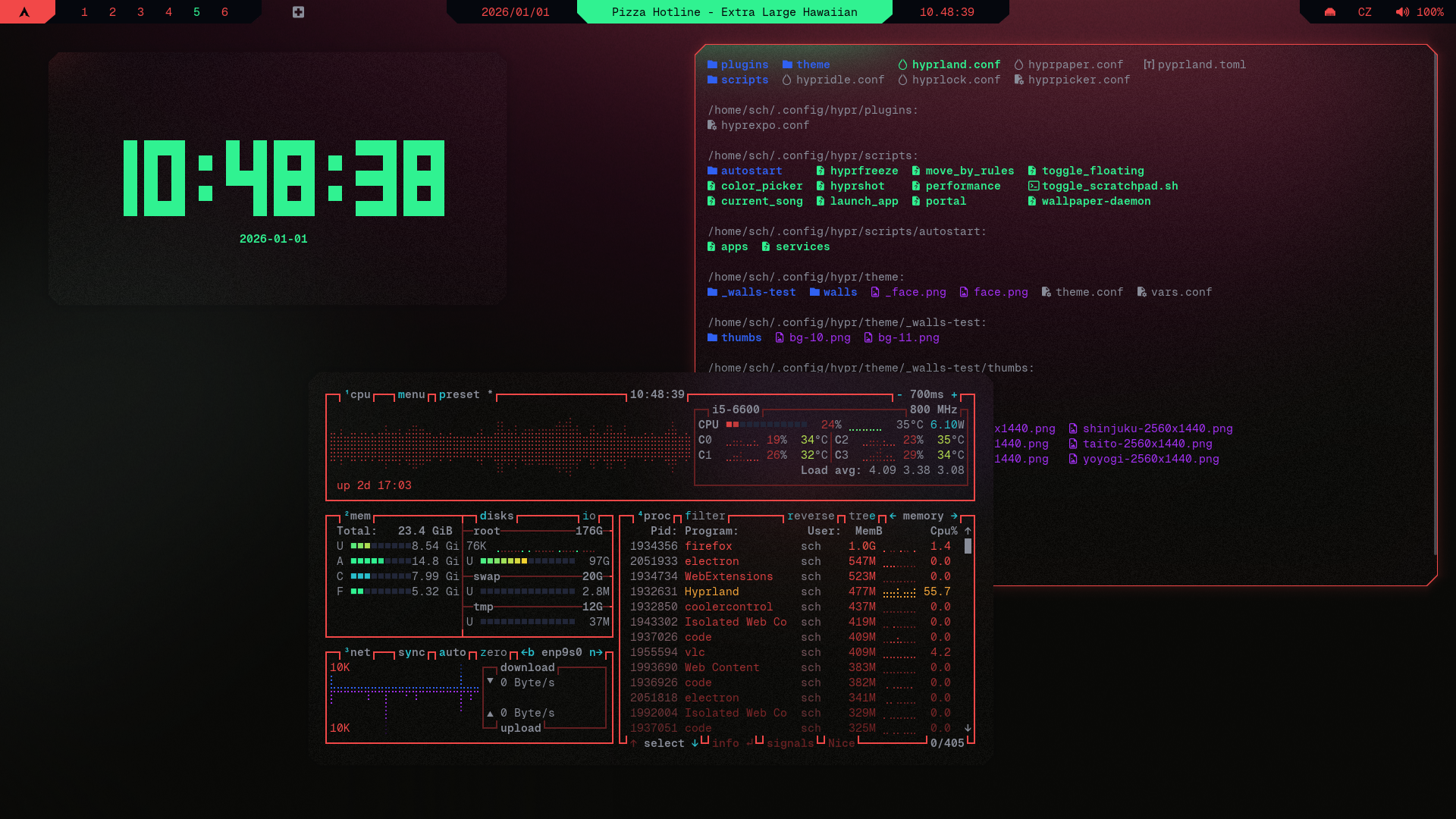The height and width of the screenshot is (819, 1456).
Task: Switch to workspace 5
Action: [196, 12]
